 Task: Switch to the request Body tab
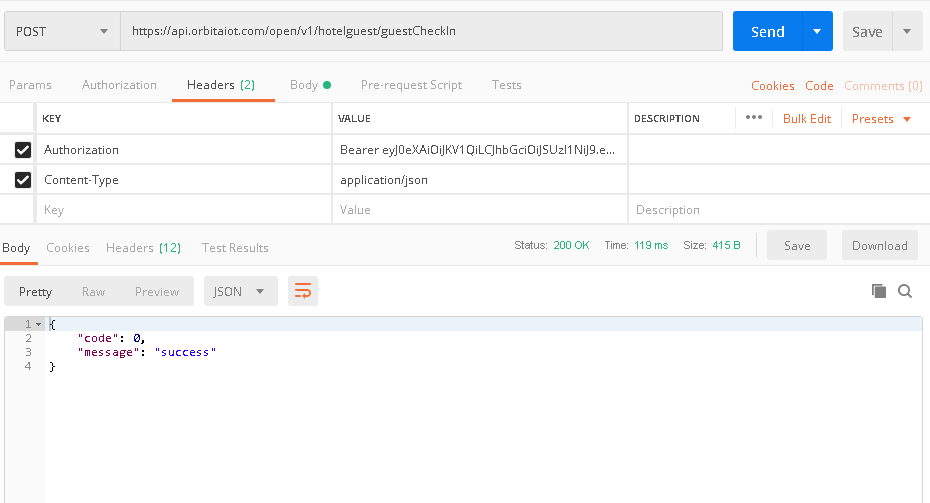click(309, 85)
